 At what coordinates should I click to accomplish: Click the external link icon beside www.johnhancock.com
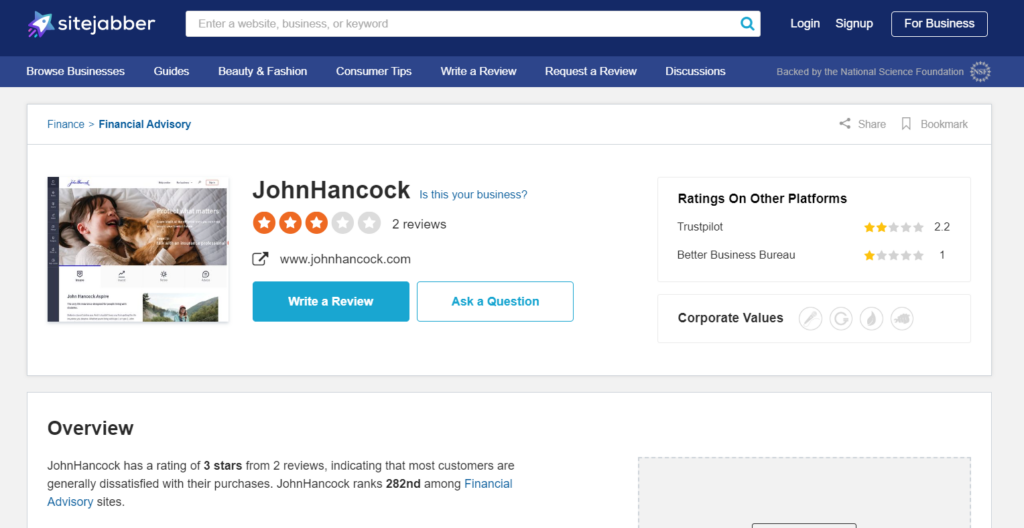point(260,259)
